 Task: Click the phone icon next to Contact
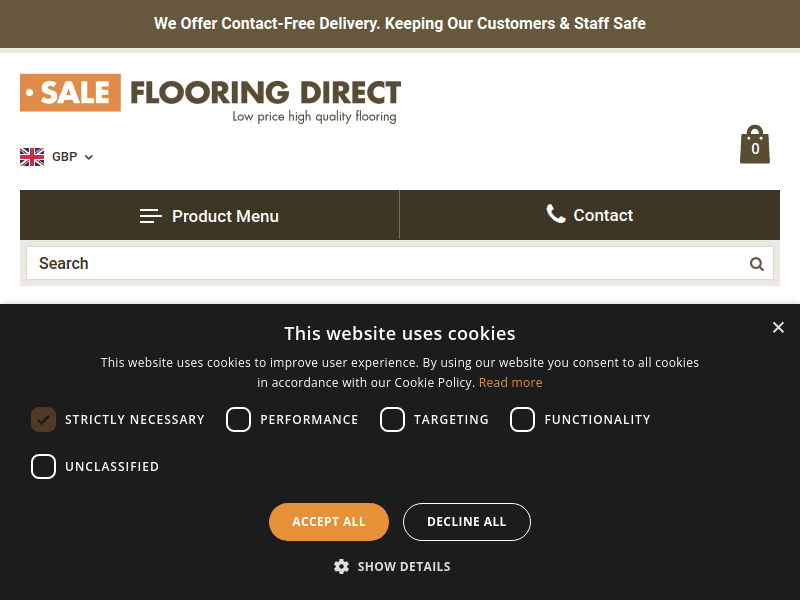point(556,214)
